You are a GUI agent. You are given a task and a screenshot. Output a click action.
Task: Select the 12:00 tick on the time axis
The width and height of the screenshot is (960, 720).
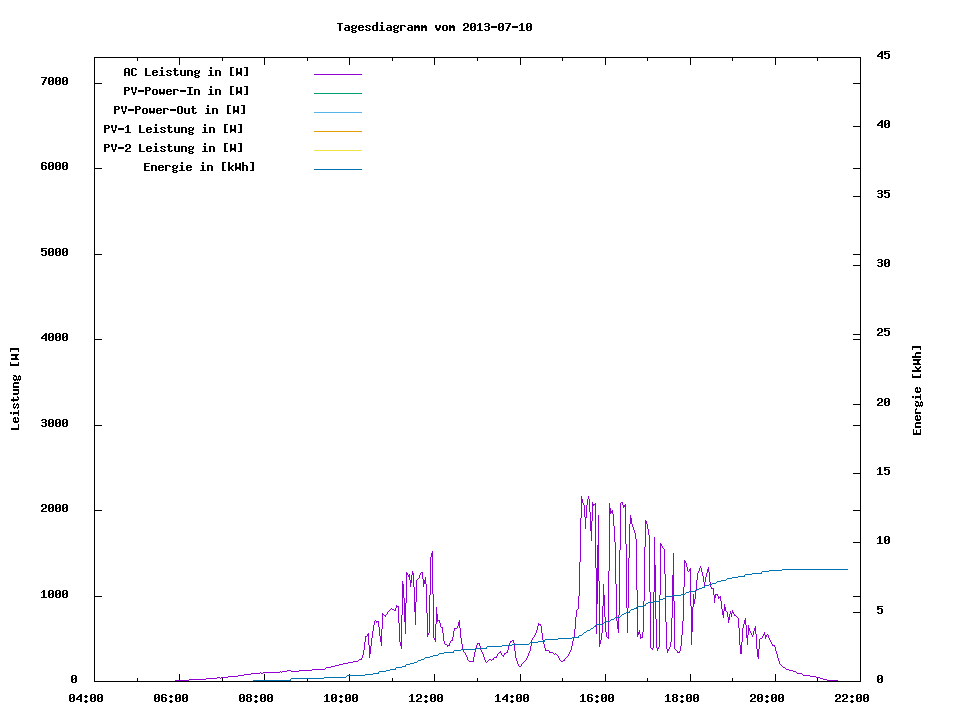click(x=426, y=699)
